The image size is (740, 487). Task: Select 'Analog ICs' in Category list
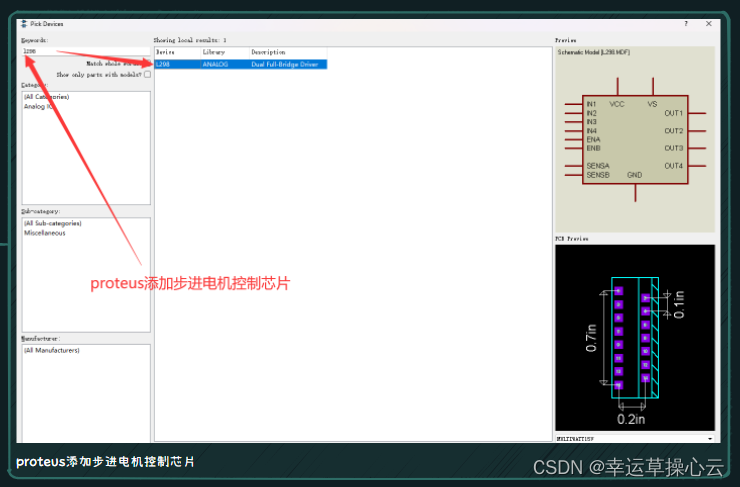click(x=38, y=107)
